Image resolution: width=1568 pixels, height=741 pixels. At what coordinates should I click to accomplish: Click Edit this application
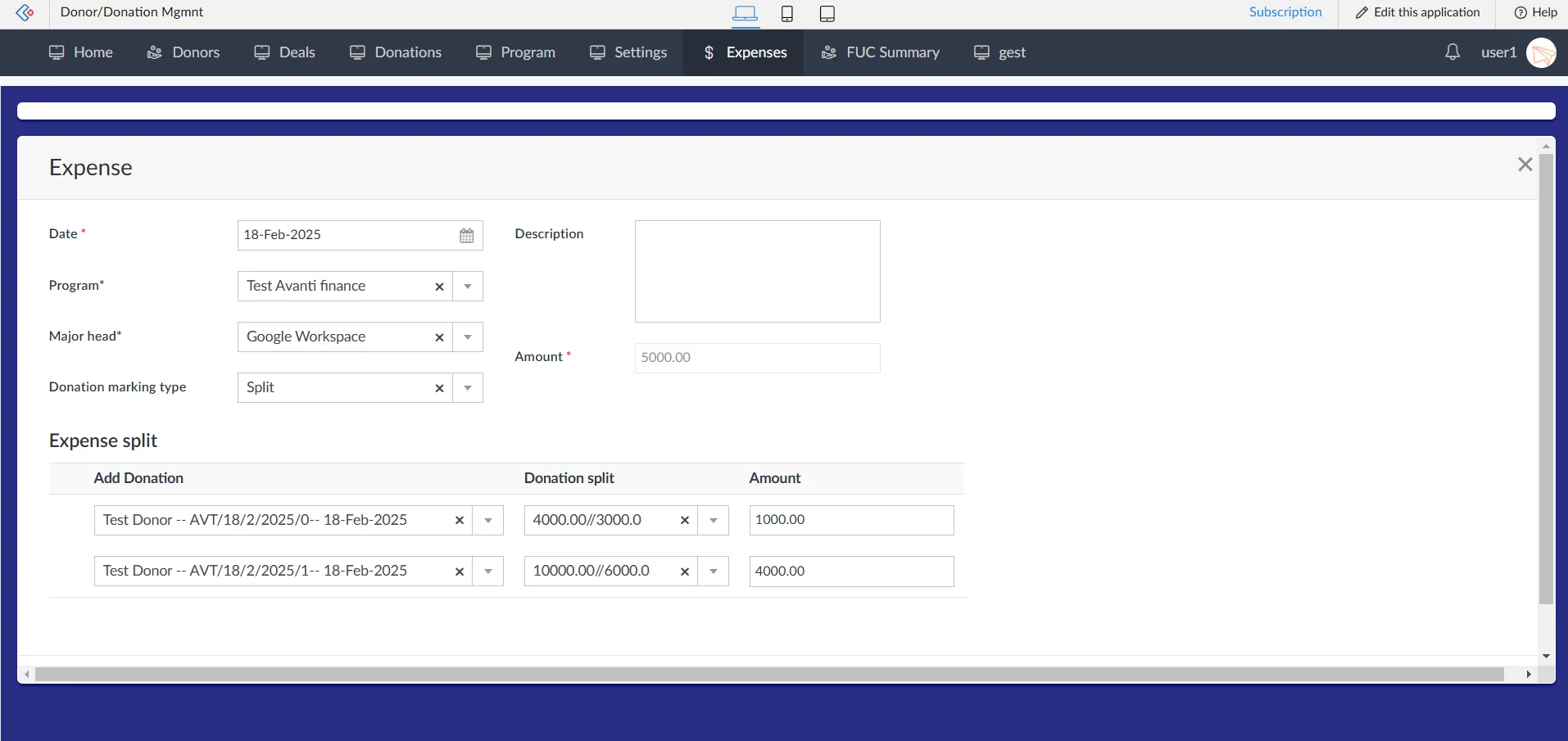point(1418,12)
